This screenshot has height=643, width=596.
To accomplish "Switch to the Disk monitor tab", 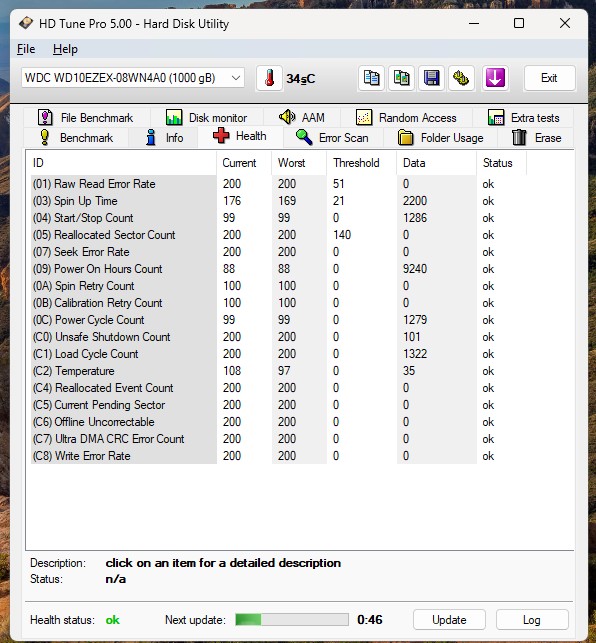I will pyautogui.click(x=206, y=118).
